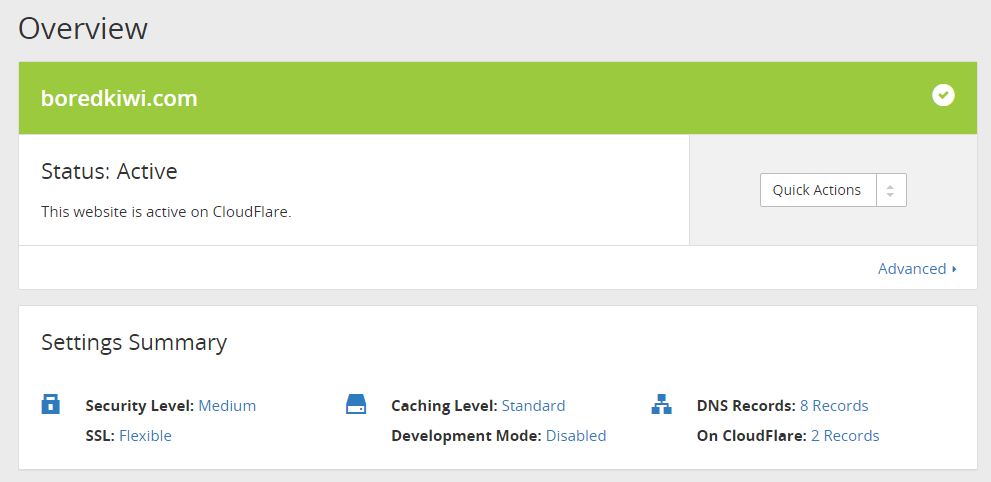This screenshot has width=991, height=482.
Task: Click the DNS network tree icon
Action: pyautogui.click(x=661, y=404)
